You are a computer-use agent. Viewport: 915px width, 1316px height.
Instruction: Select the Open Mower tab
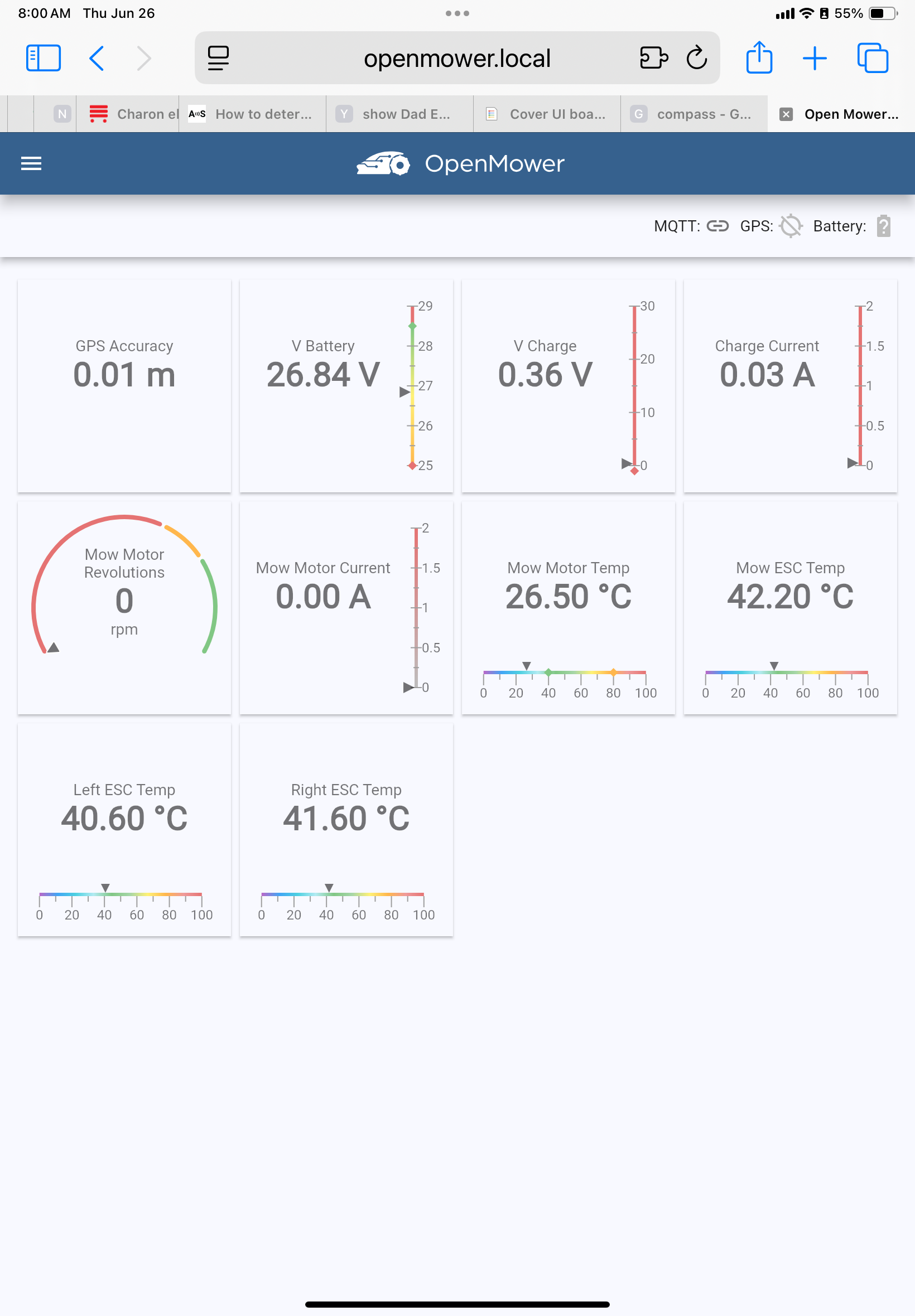pos(841,114)
